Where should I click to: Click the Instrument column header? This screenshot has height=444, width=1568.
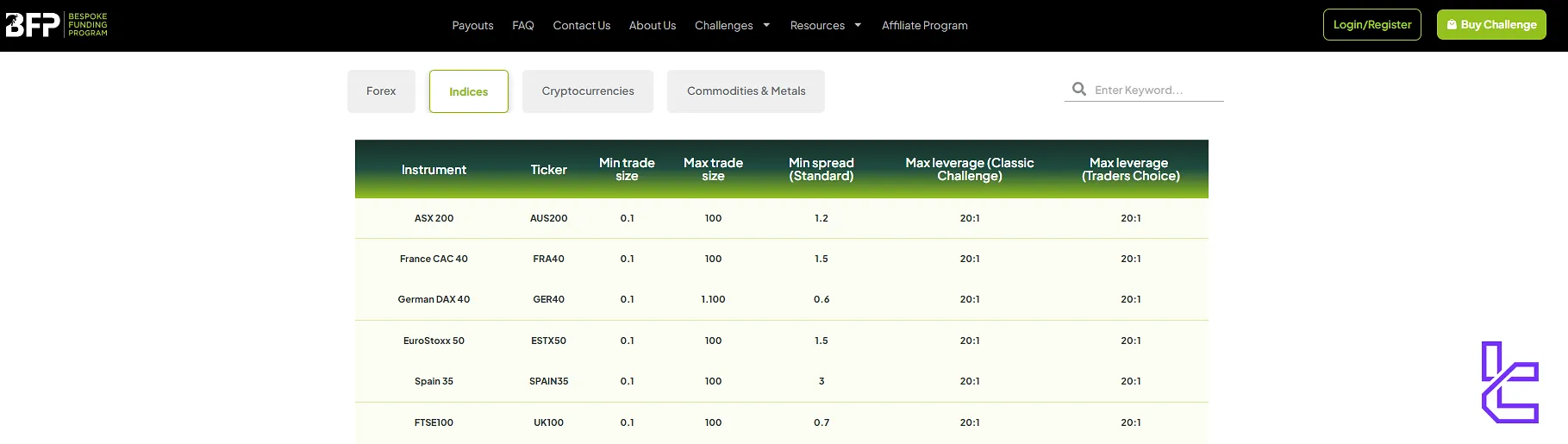click(x=434, y=170)
